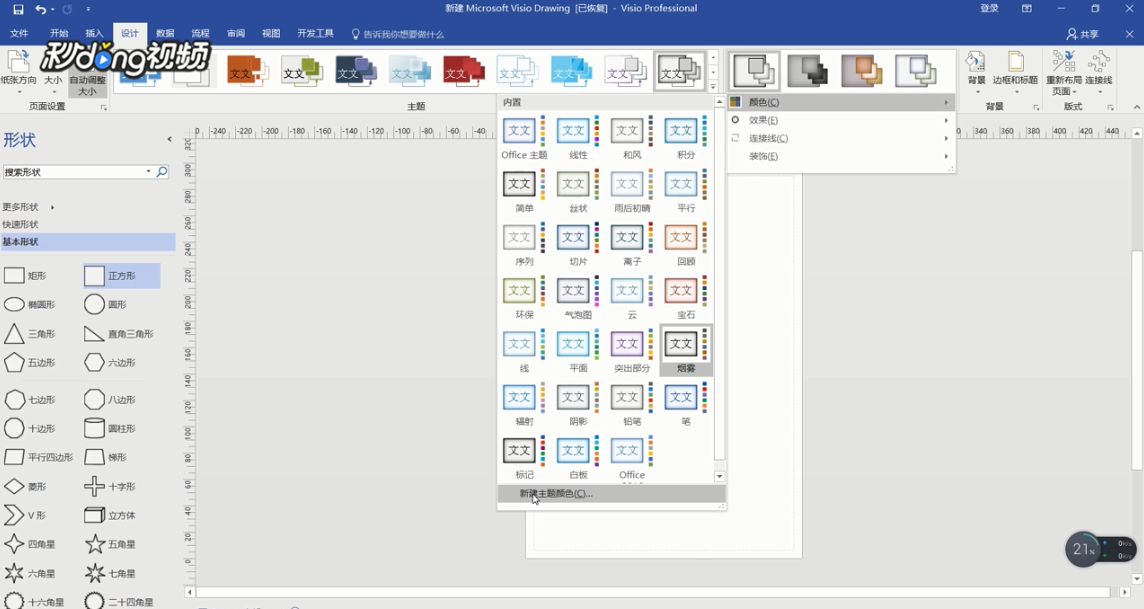Pick the 铅笔 color scheme
Image resolution: width=1144 pixels, height=609 pixels.
tap(632, 404)
